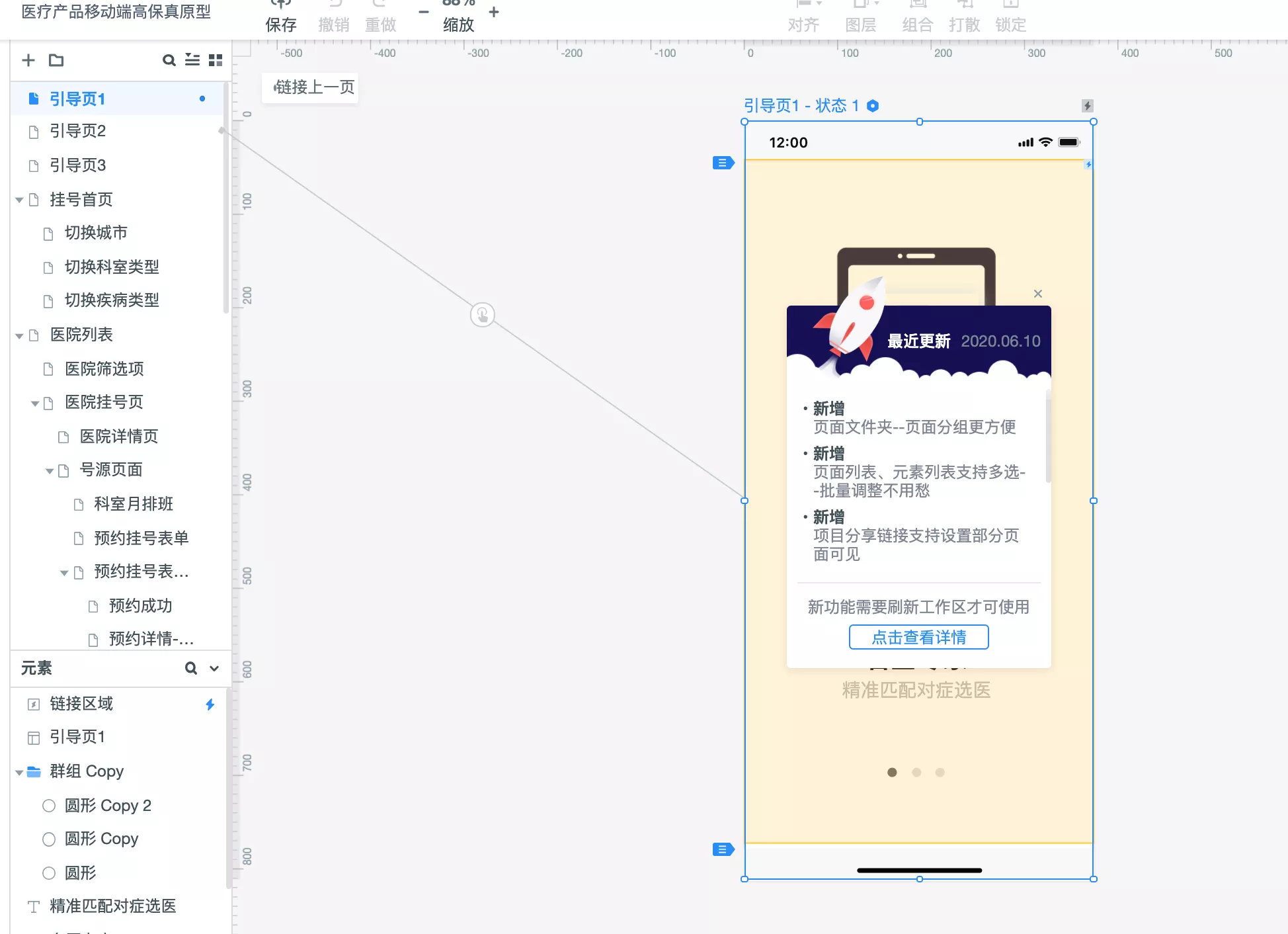
Task: Open the 元素 panel dropdown chevron
Action: pyautogui.click(x=214, y=668)
